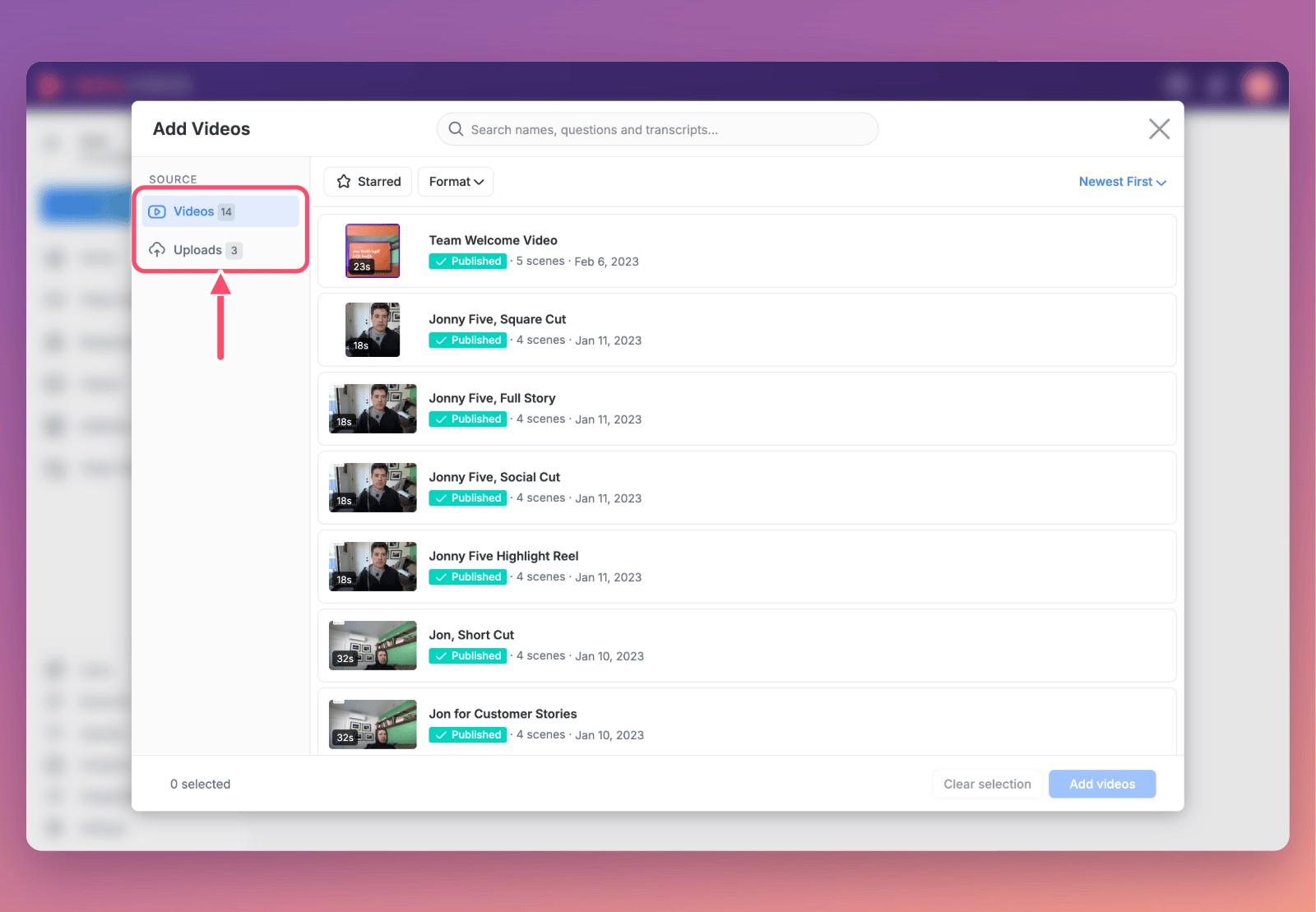Click the Videos play icon in Source
This screenshot has width=1316, height=912.
pyautogui.click(x=157, y=211)
